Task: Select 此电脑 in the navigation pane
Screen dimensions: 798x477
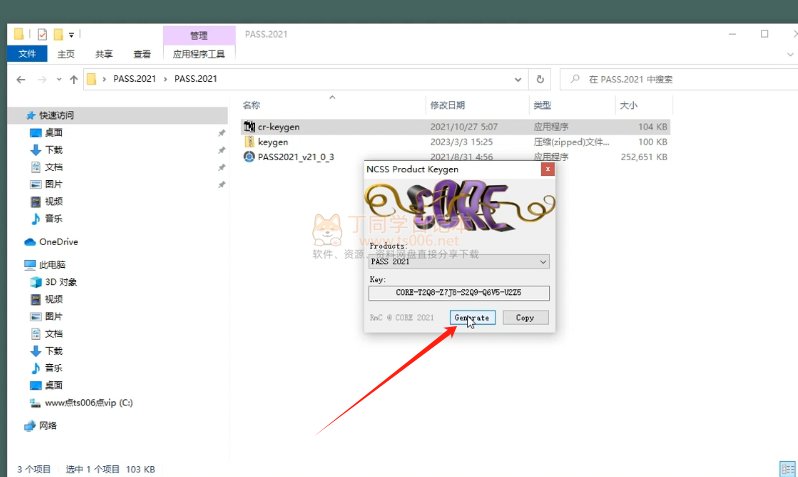Action: click(x=52, y=265)
